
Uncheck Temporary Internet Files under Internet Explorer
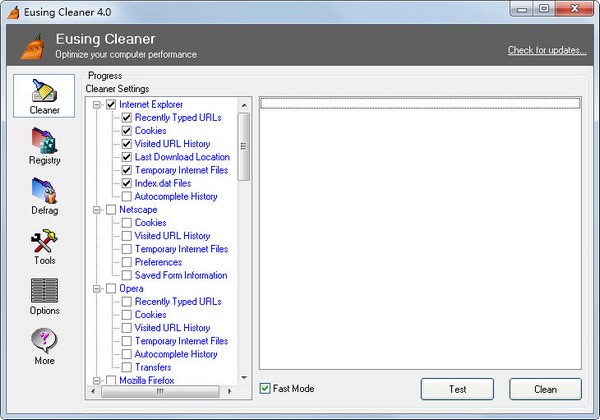(x=127, y=170)
